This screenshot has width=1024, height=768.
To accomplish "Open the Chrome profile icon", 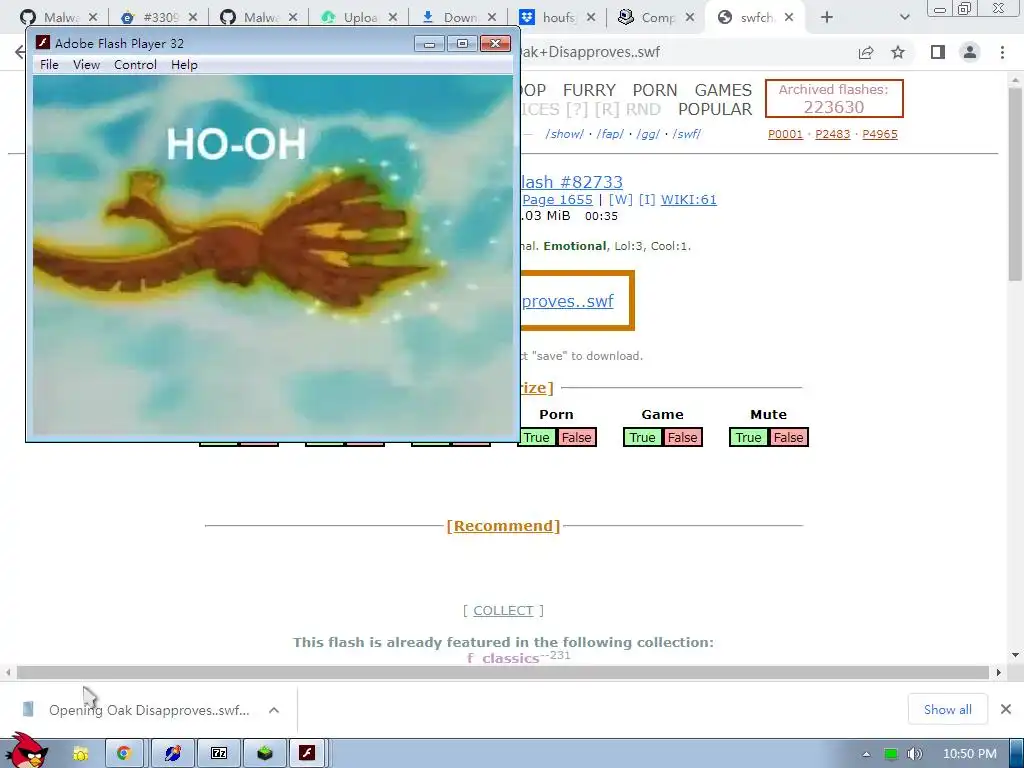I will [970, 52].
